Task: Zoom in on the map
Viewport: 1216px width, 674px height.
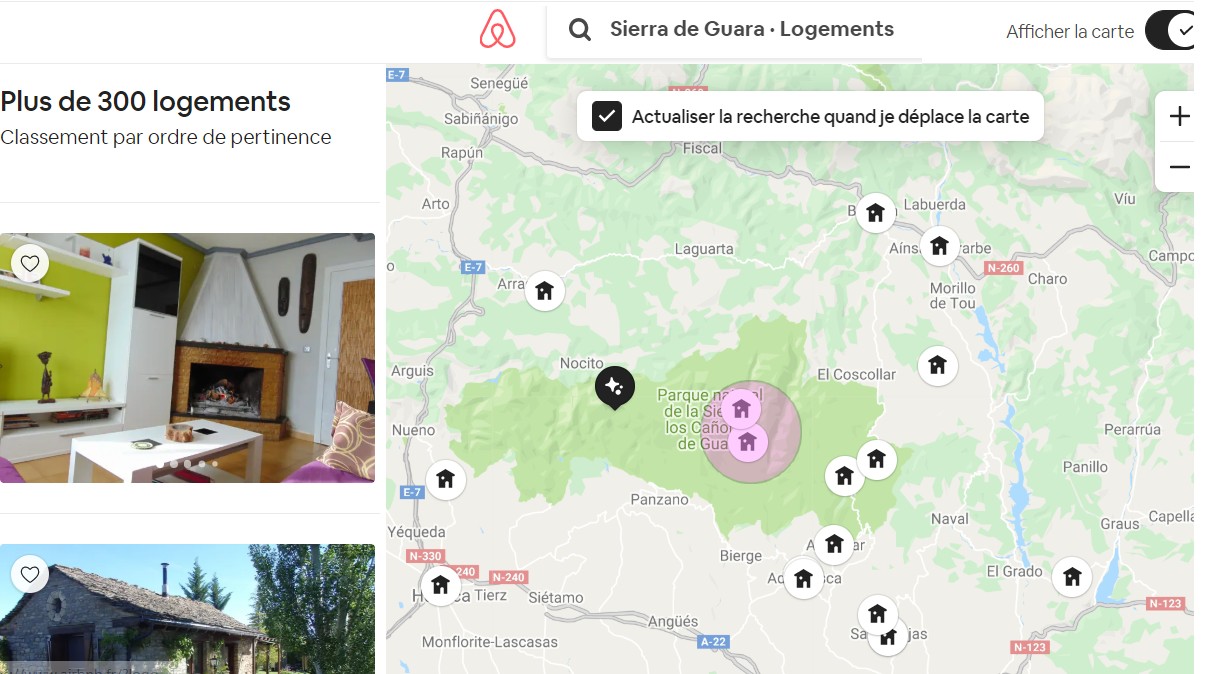Action: pyautogui.click(x=1179, y=116)
